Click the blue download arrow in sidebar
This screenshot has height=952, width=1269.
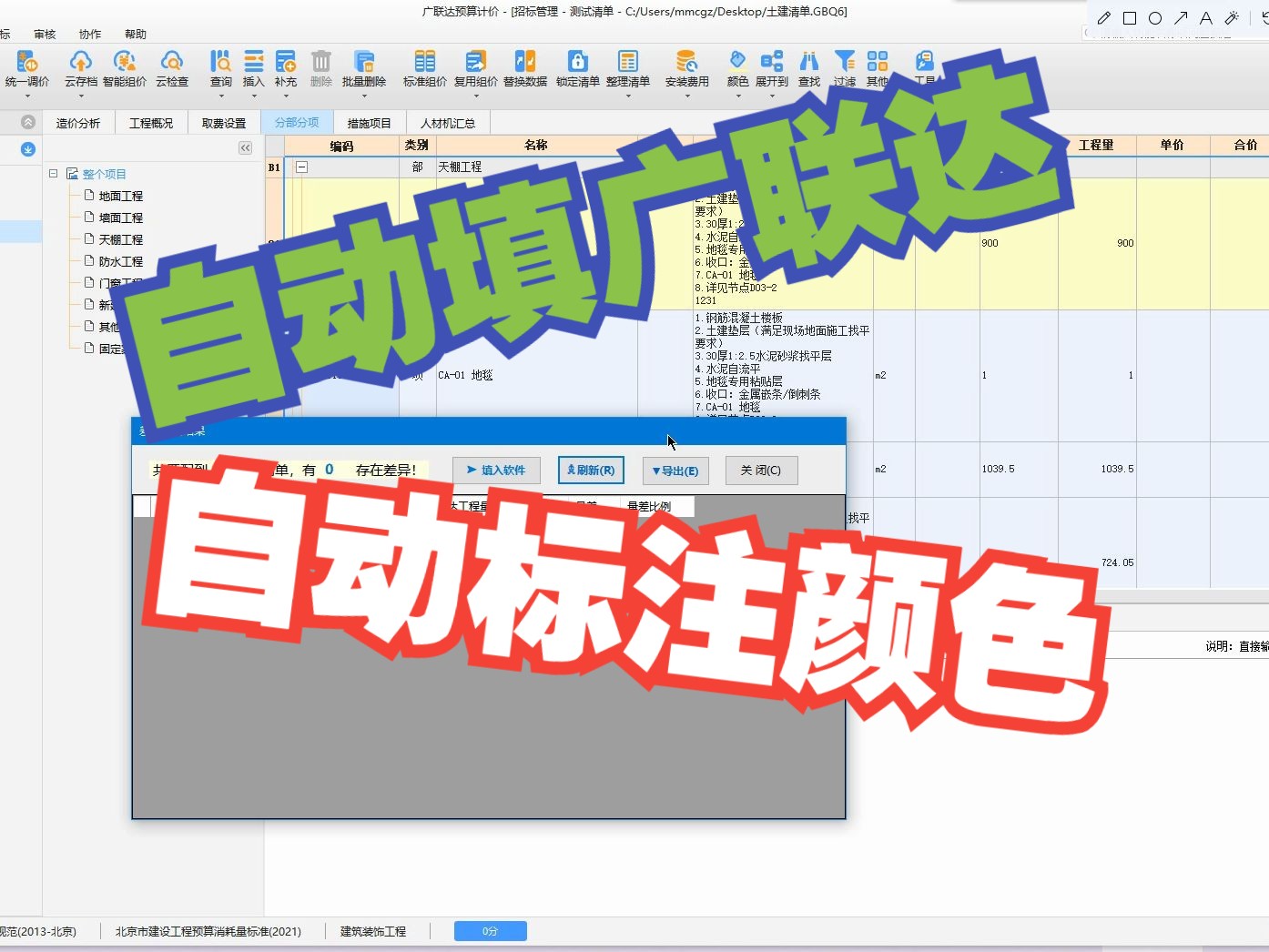[x=28, y=149]
